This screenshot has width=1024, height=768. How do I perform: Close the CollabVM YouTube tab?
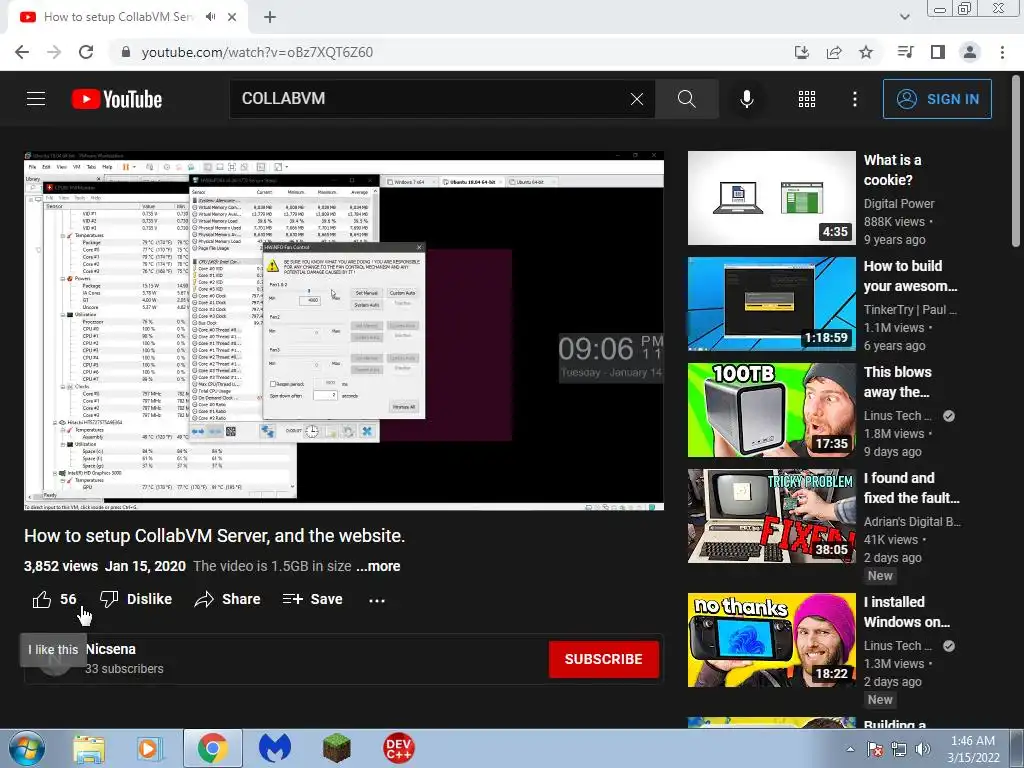pyautogui.click(x=232, y=17)
